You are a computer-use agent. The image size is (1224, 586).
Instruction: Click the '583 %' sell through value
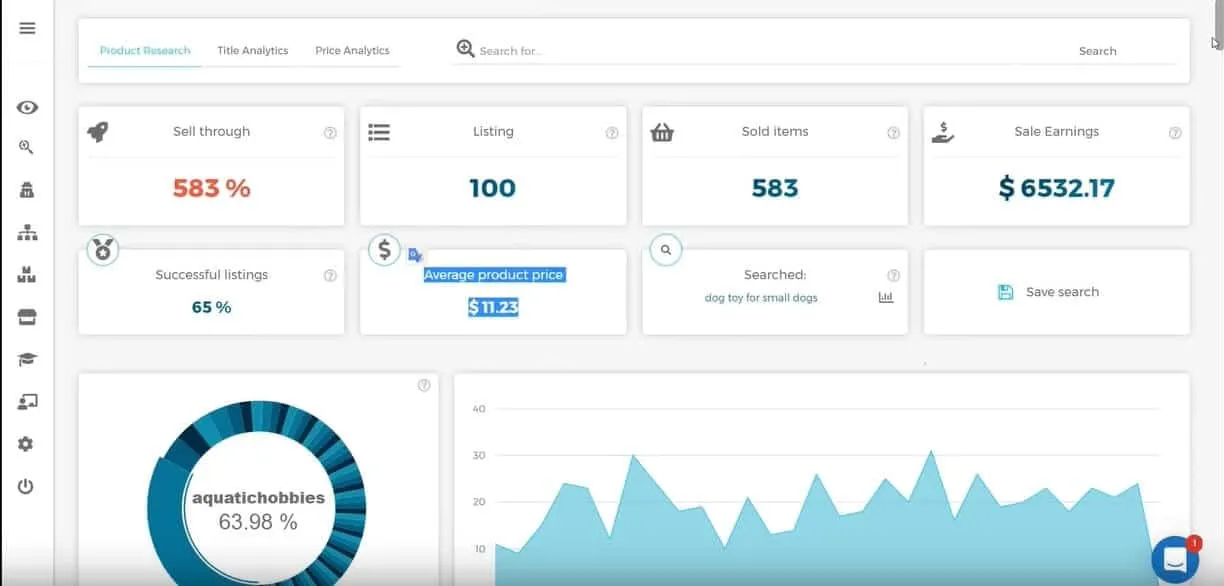(x=211, y=188)
